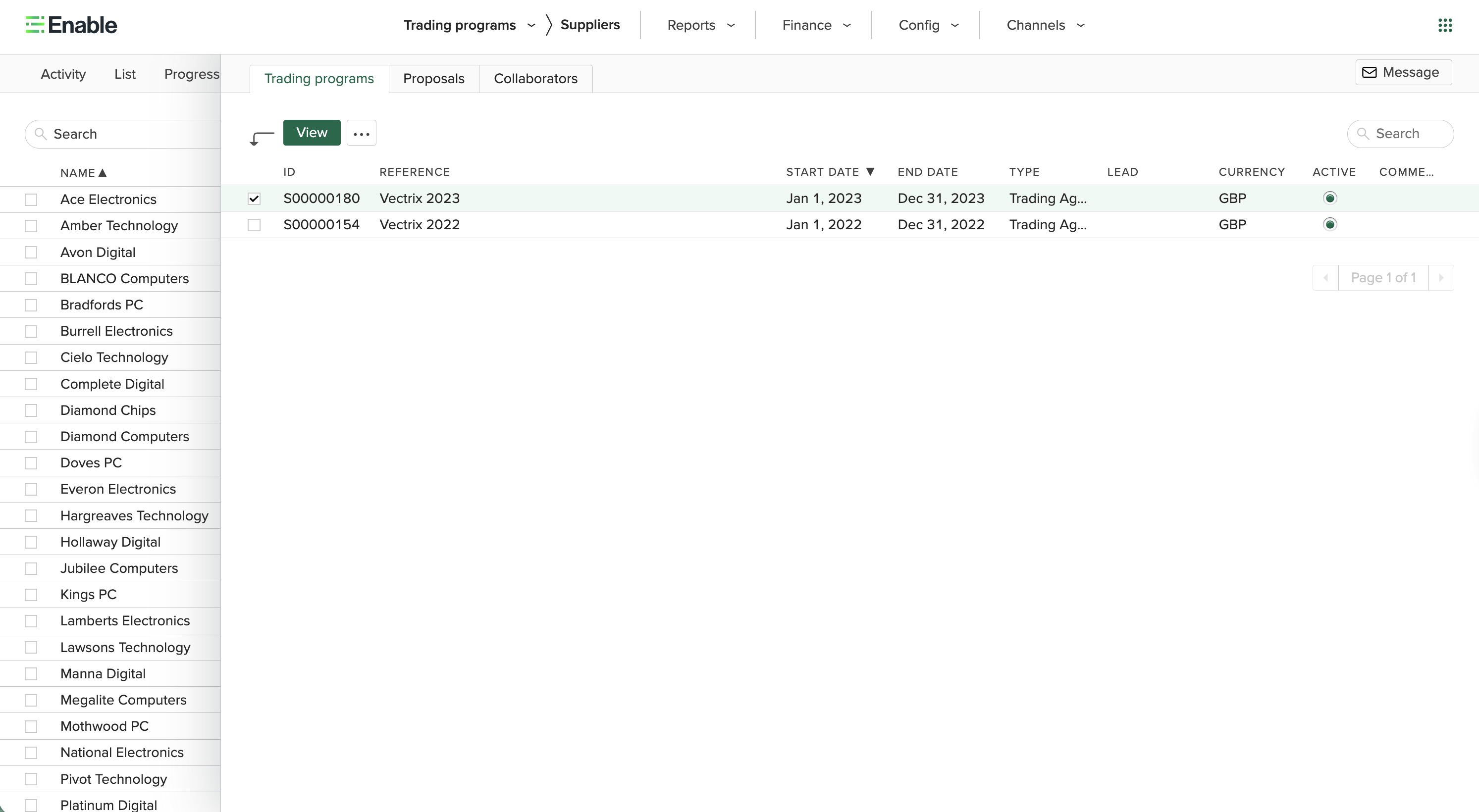
Task: Select supplier Everon Electronics
Action: pos(118,490)
